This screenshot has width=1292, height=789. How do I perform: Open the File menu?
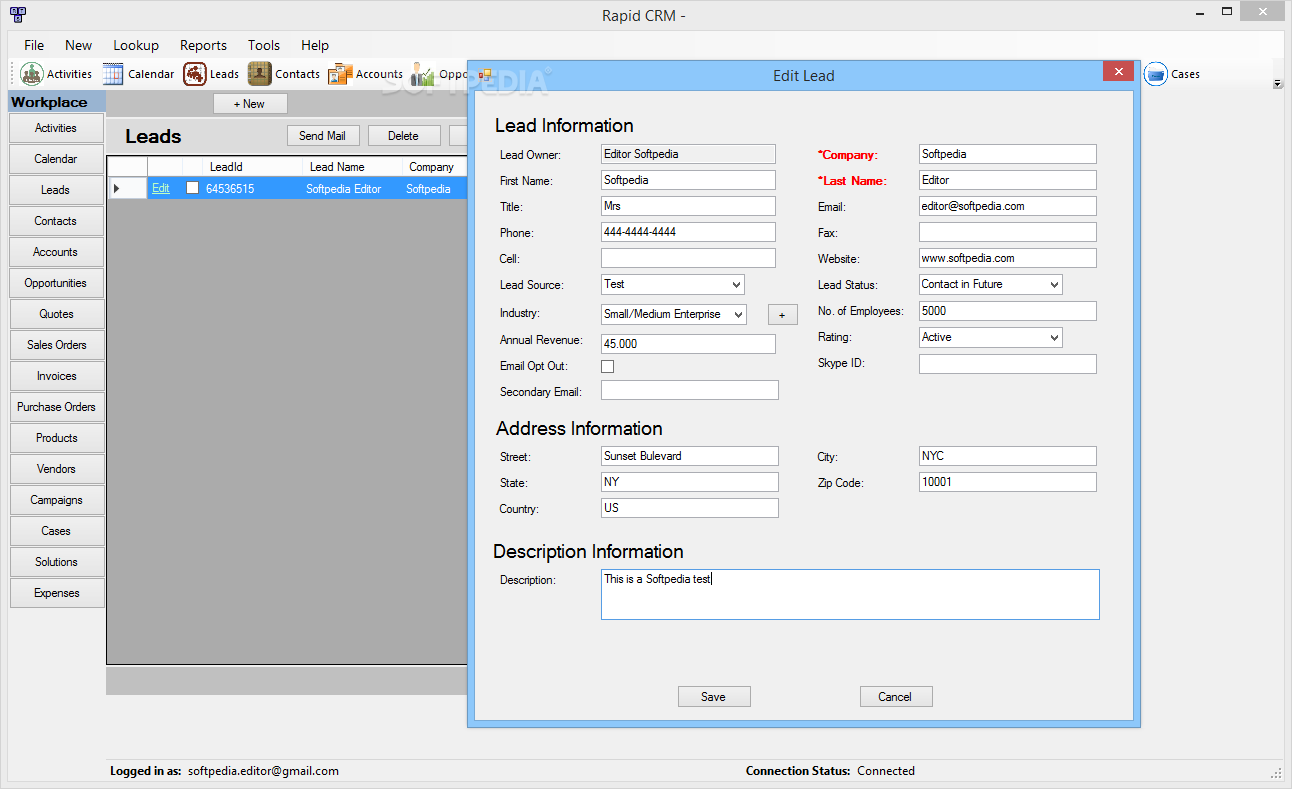tap(34, 45)
